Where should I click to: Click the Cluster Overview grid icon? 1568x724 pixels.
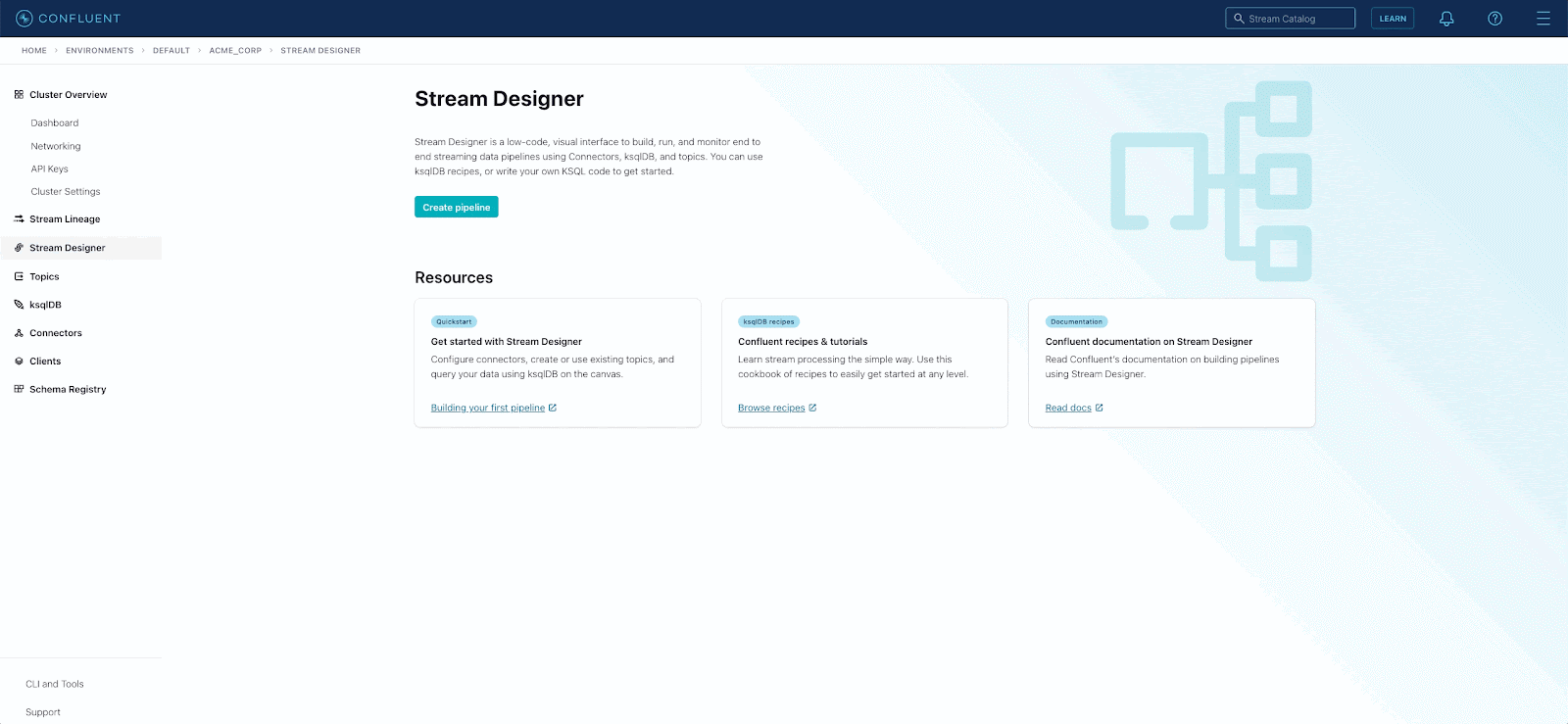click(19, 95)
